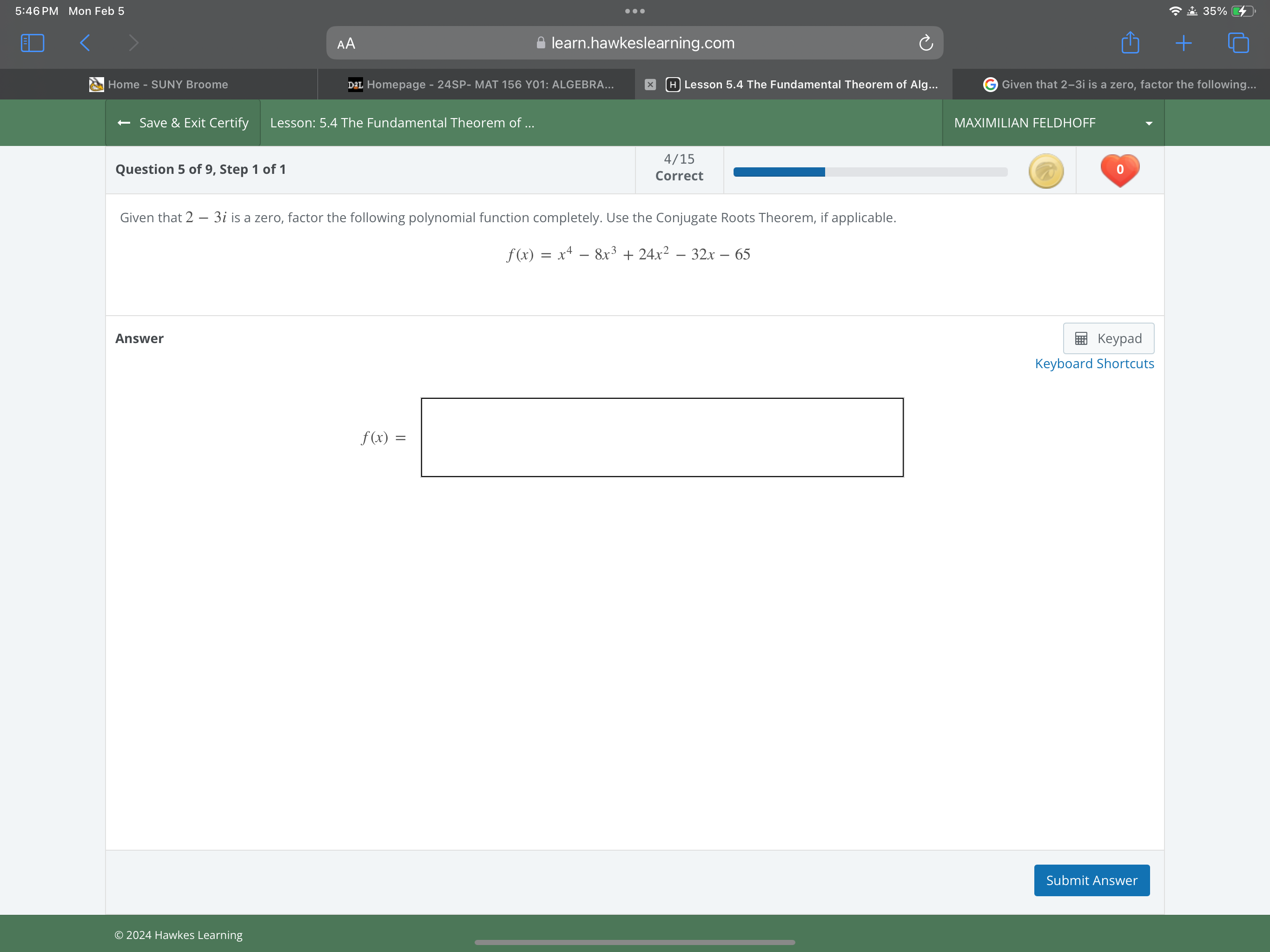This screenshot has width=1270, height=952.
Task: Go back with the browser back arrow
Action: click(x=85, y=43)
